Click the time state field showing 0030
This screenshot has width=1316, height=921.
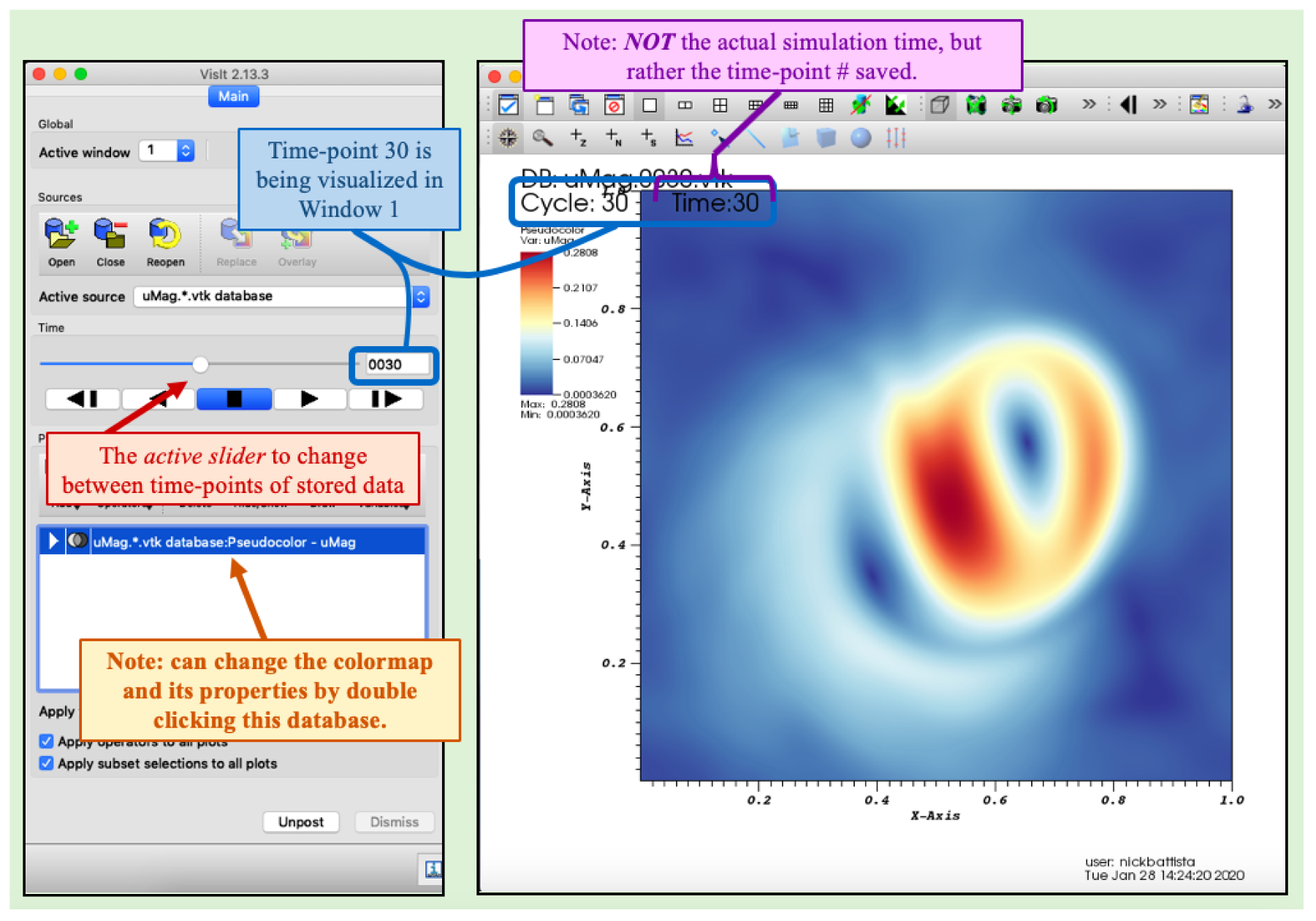click(398, 364)
